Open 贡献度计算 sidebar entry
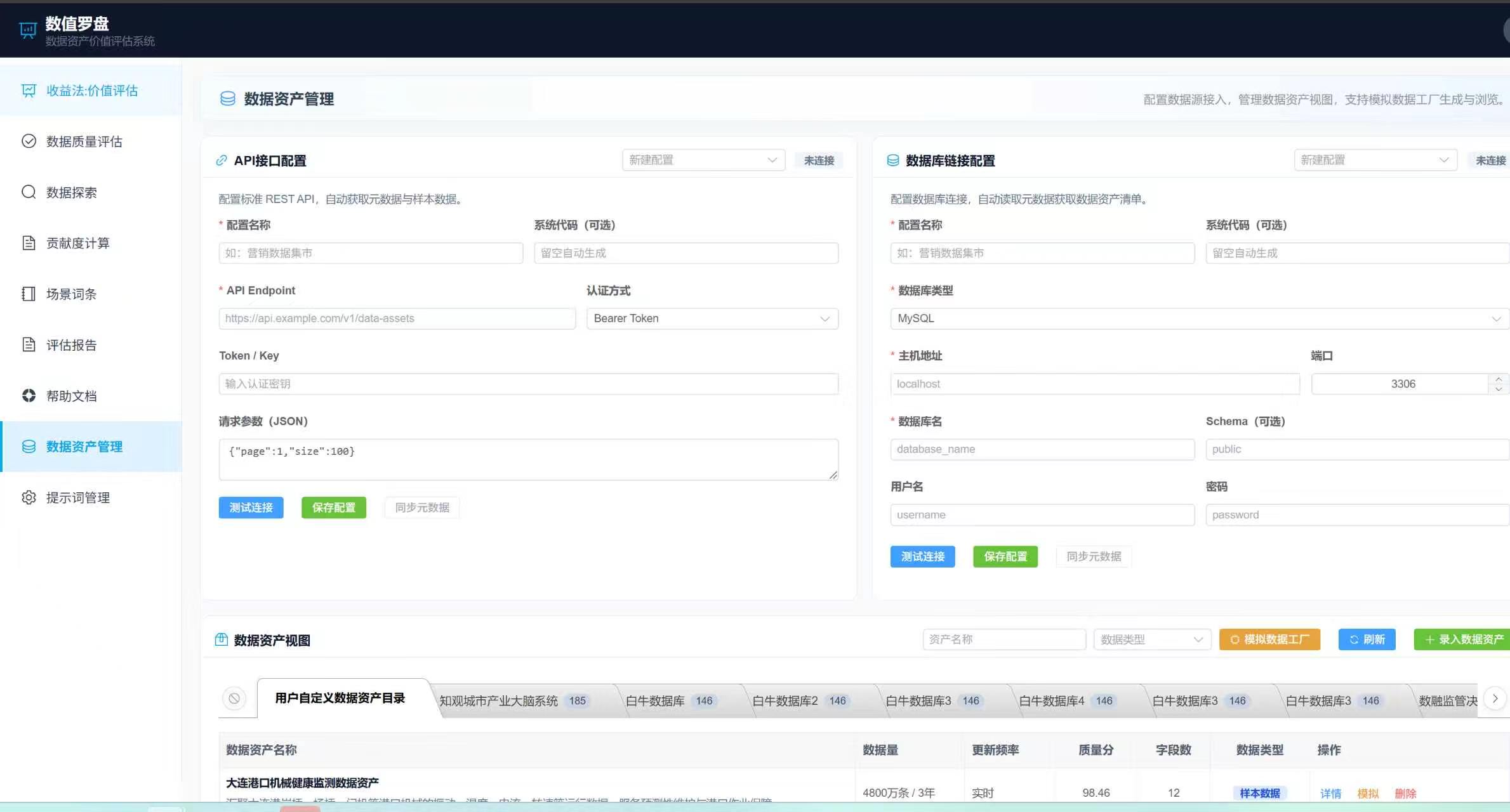1510x812 pixels. pos(91,243)
